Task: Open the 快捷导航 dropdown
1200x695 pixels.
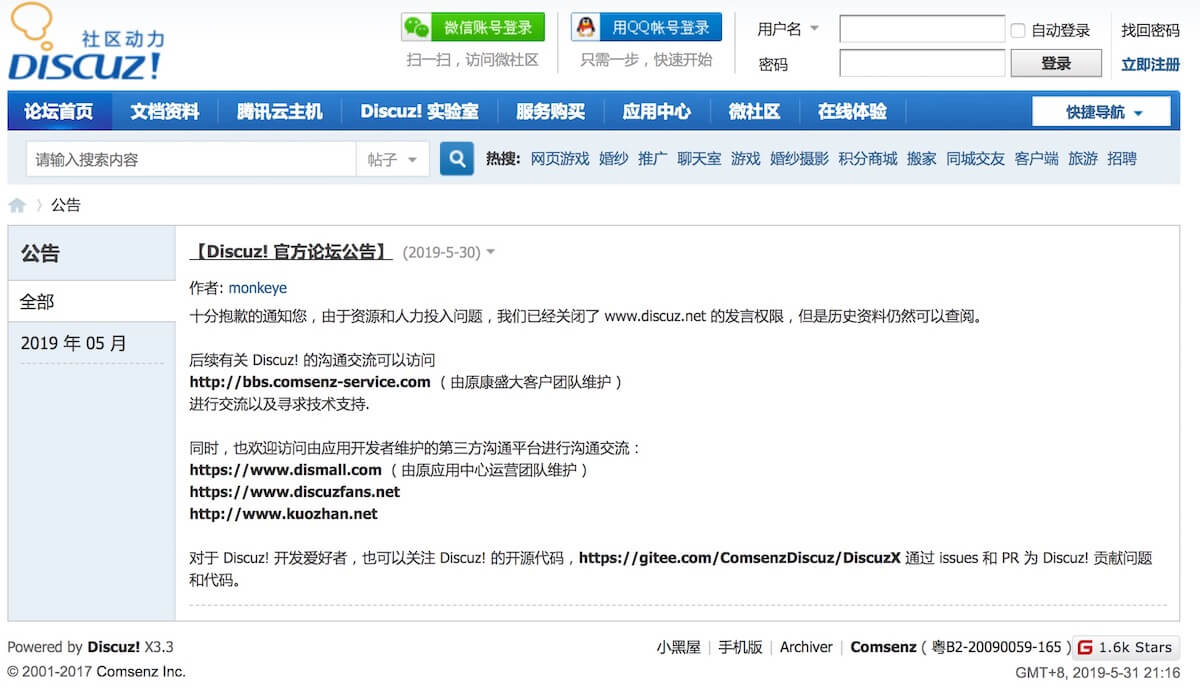Action: (1101, 112)
